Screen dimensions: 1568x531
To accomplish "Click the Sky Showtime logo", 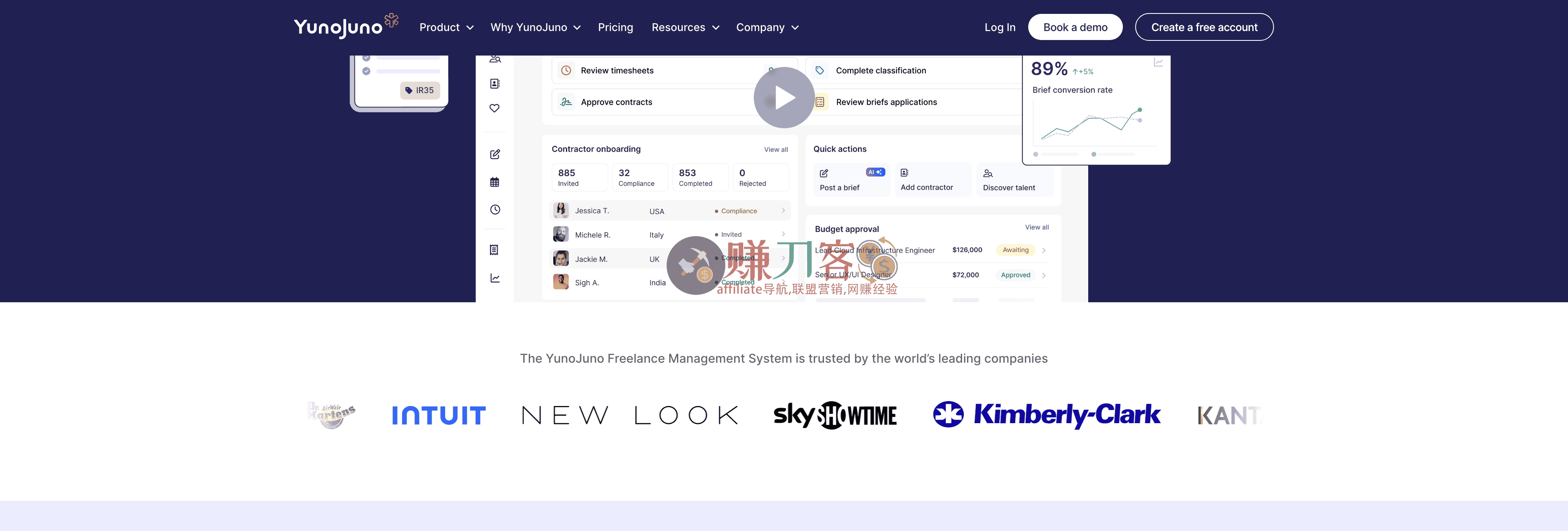I will 835,415.
